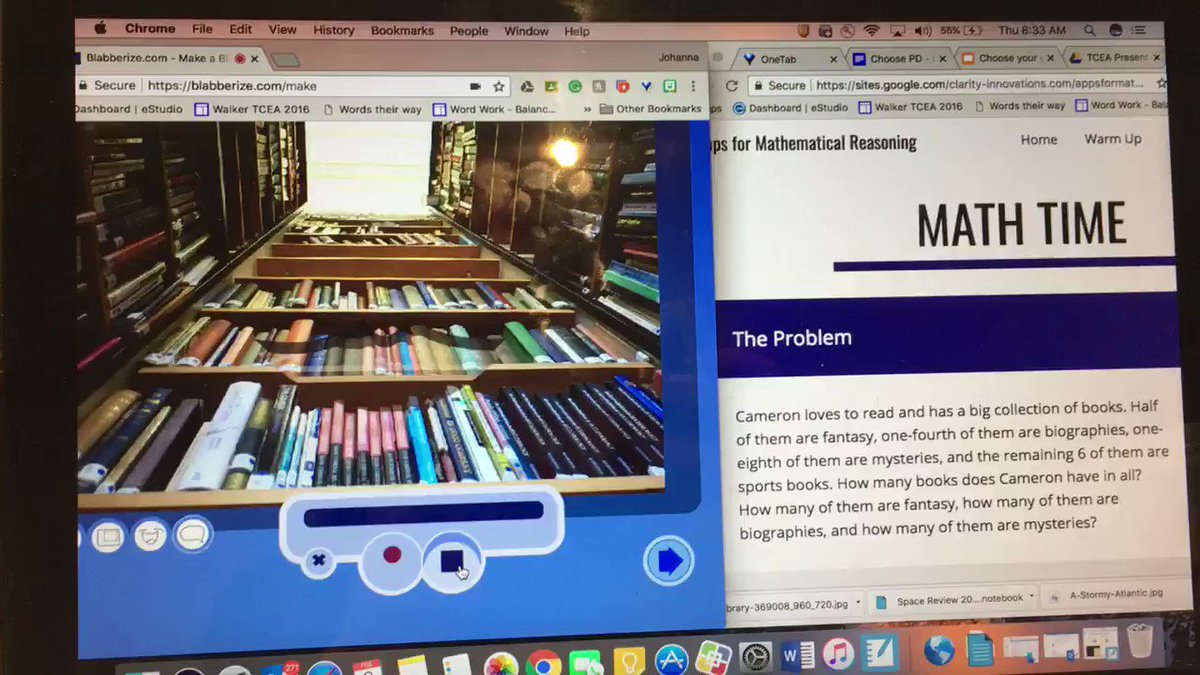The image size is (1200, 675).
Task: Open the Google Drive extension icon
Action: [526, 87]
